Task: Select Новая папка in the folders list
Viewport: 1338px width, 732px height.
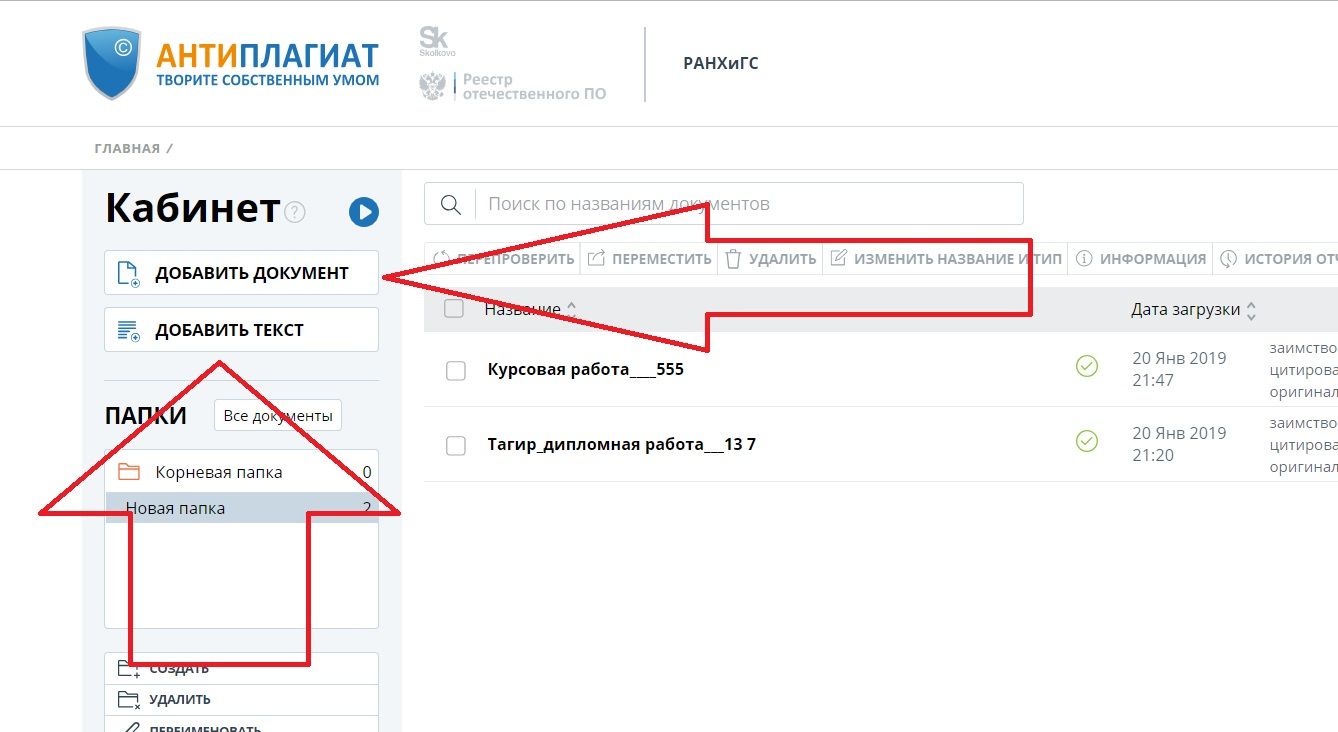Action: pyautogui.click(x=241, y=508)
